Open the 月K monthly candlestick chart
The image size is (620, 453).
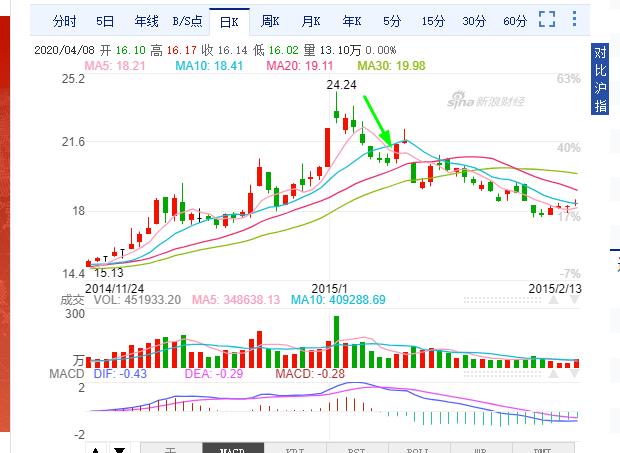tap(311, 20)
